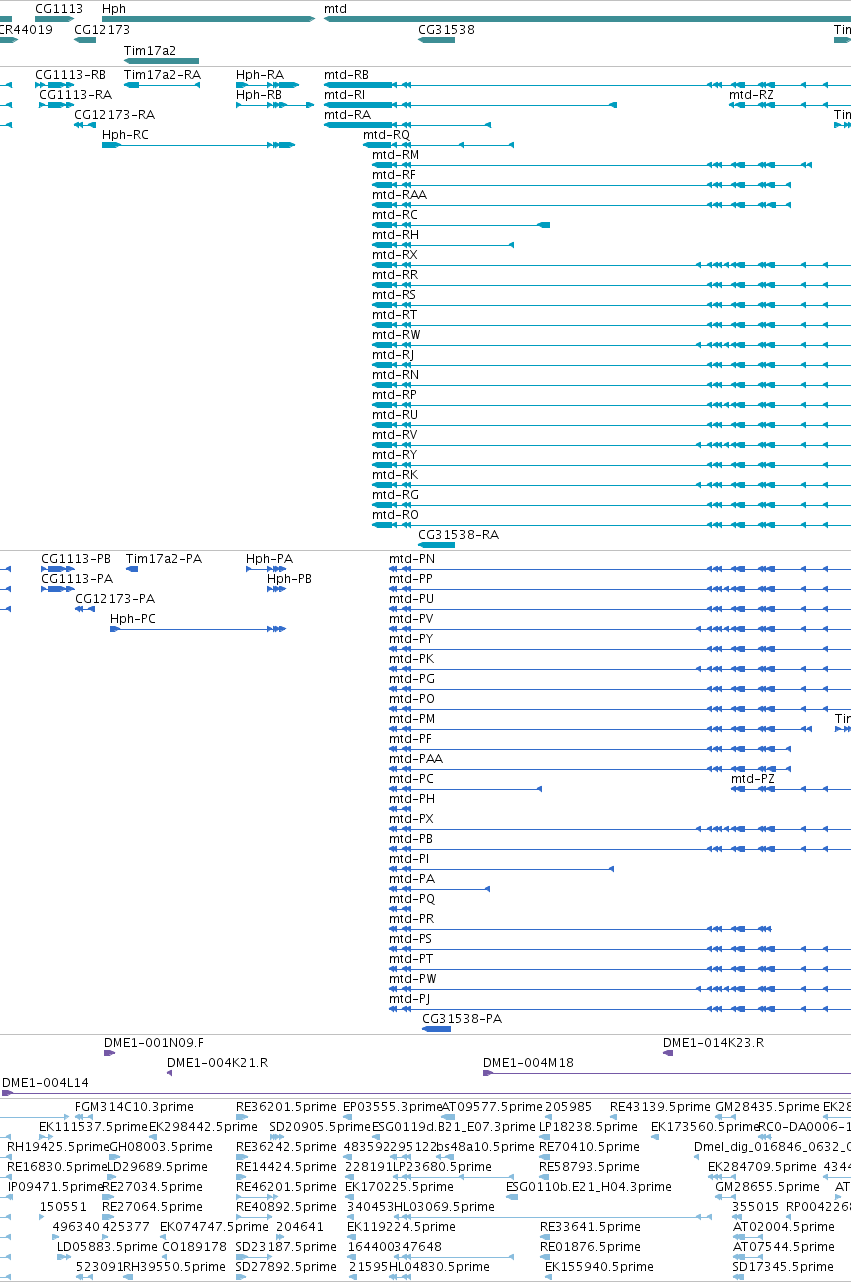Select clone DME1-004L14

click(x=45, y=1083)
